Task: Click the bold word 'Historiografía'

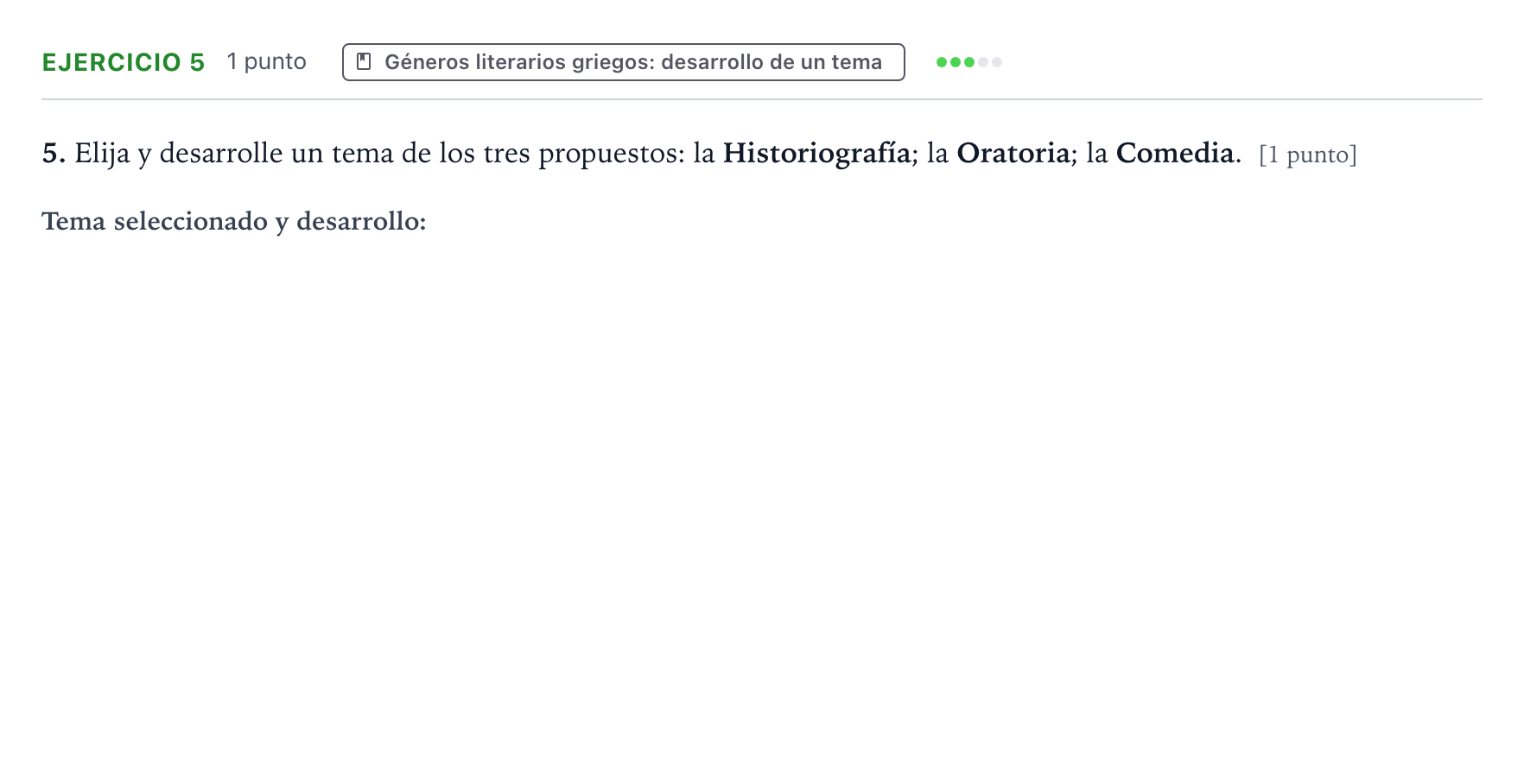Action: coord(816,154)
